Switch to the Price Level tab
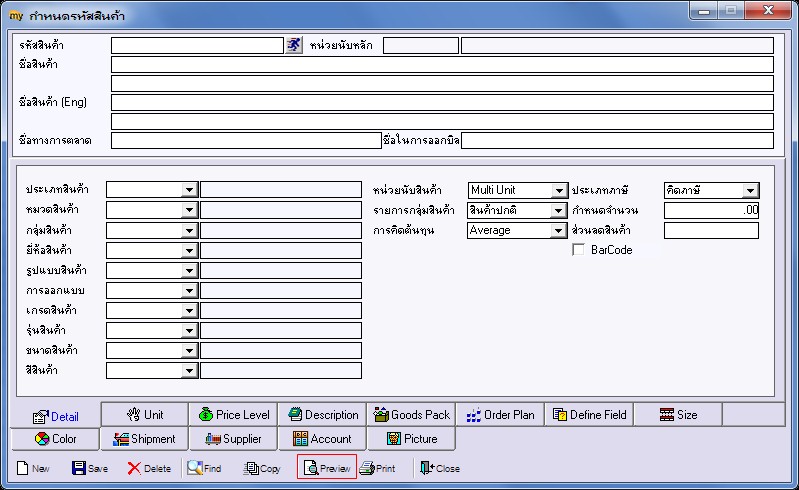The image size is (799, 490). coord(233,415)
